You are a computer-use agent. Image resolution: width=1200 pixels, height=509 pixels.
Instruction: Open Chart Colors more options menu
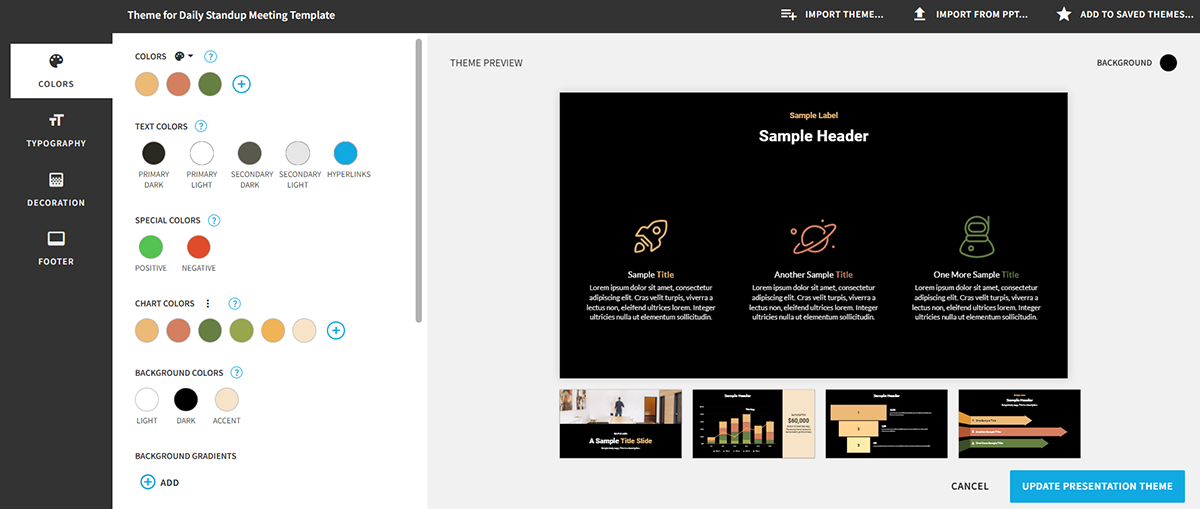pos(208,303)
